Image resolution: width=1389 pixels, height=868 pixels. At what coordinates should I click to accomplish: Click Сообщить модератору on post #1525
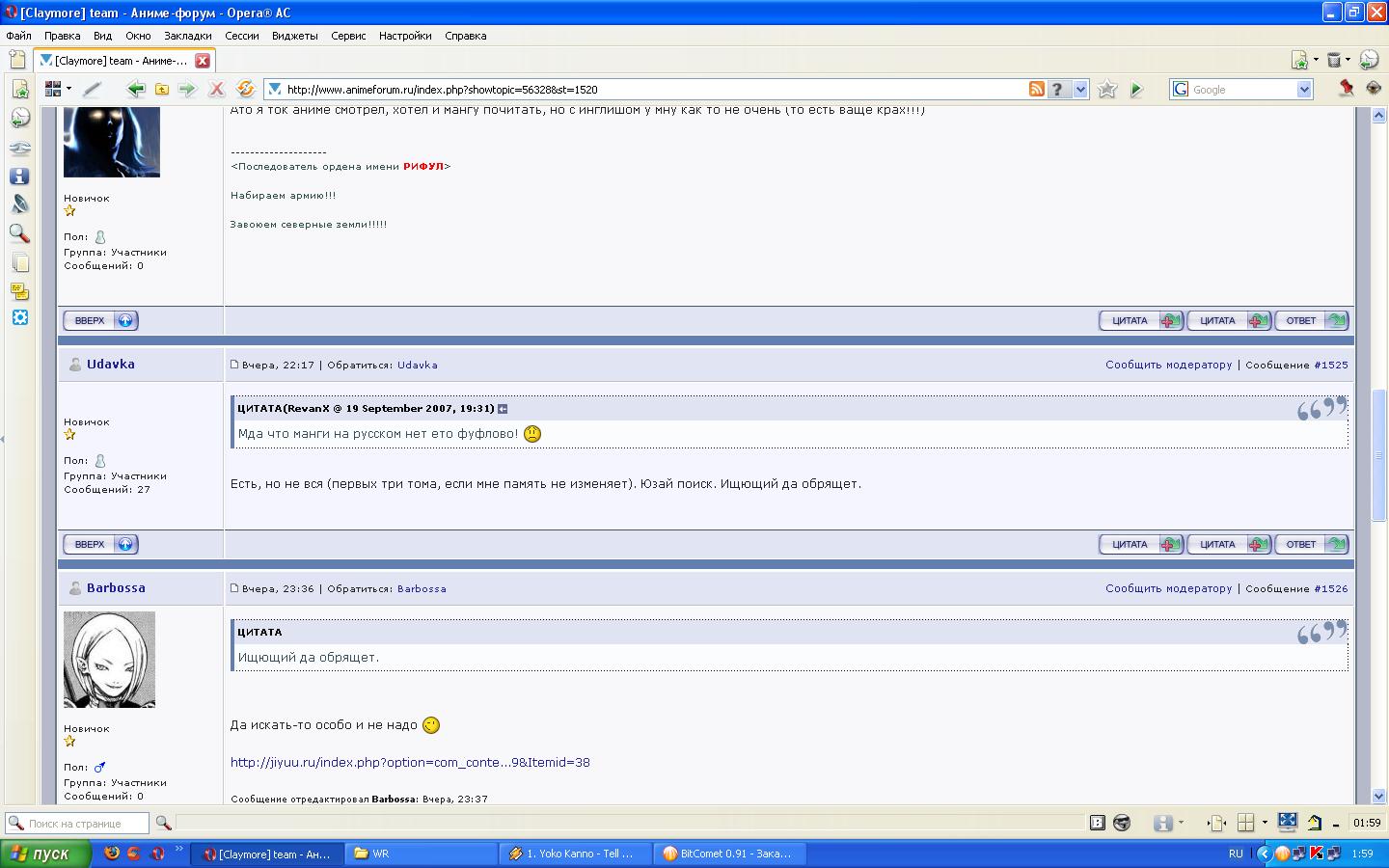(x=1168, y=365)
